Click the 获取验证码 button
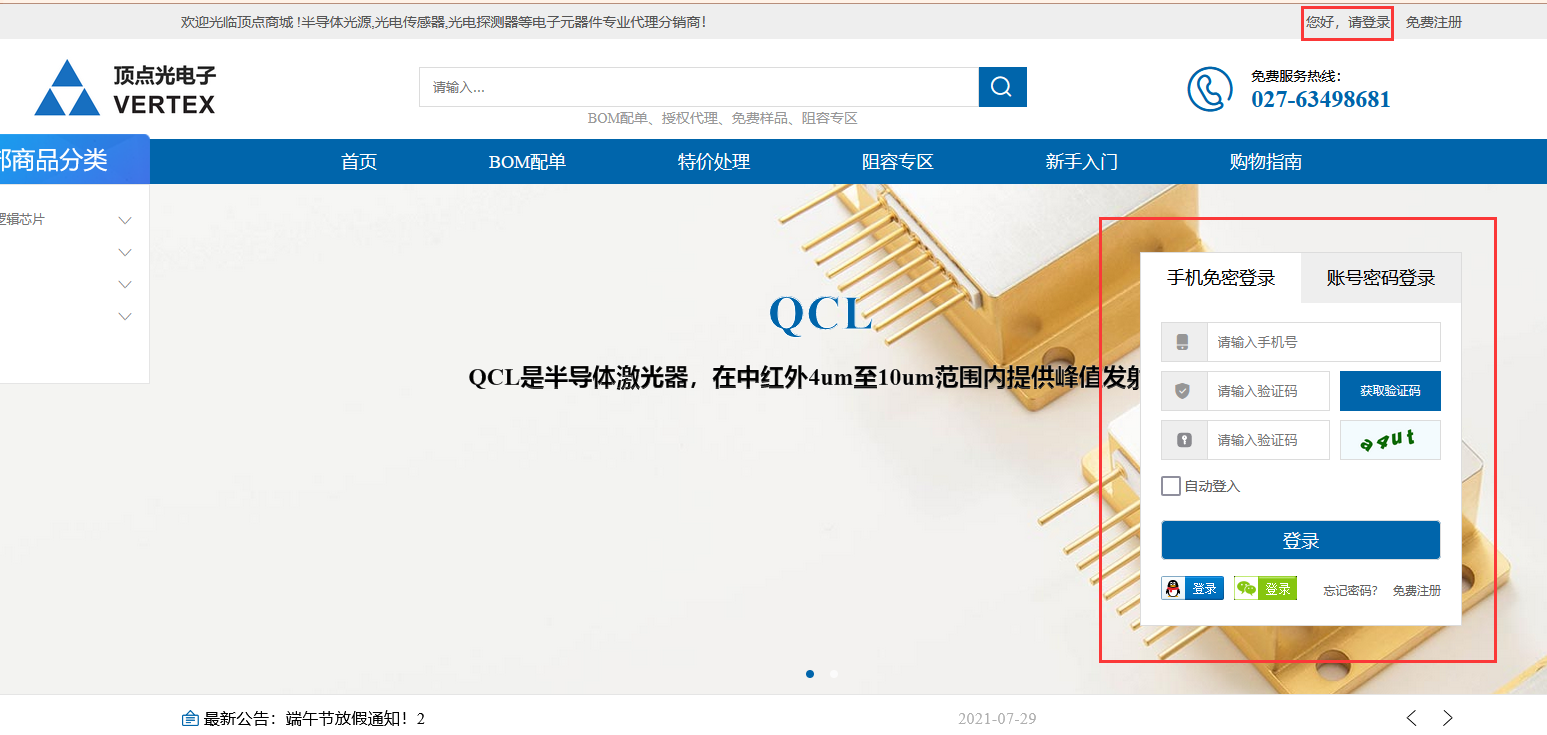Image resolution: width=1547 pixels, height=735 pixels. pyautogui.click(x=1390, y=390)
